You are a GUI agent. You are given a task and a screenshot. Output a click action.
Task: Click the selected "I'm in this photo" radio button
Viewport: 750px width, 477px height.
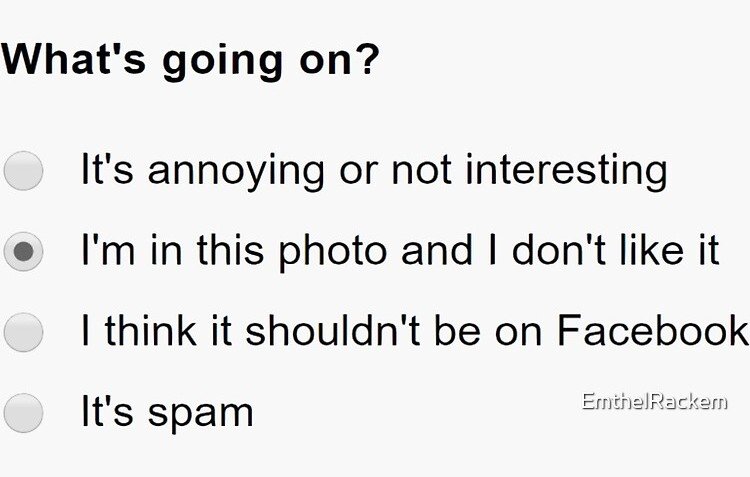(23, 252)
